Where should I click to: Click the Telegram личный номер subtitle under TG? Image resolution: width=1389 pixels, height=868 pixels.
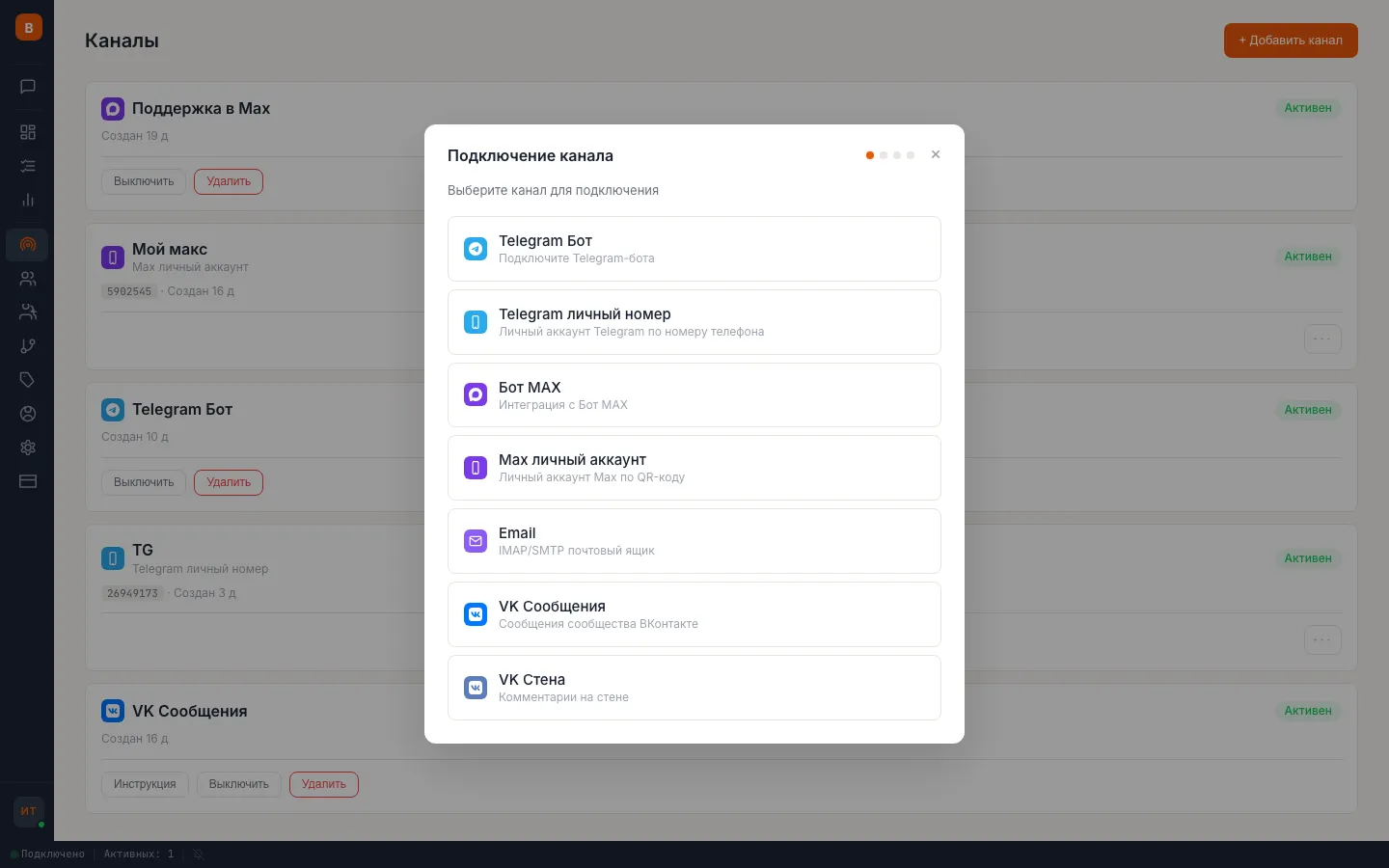pos(201,569)
